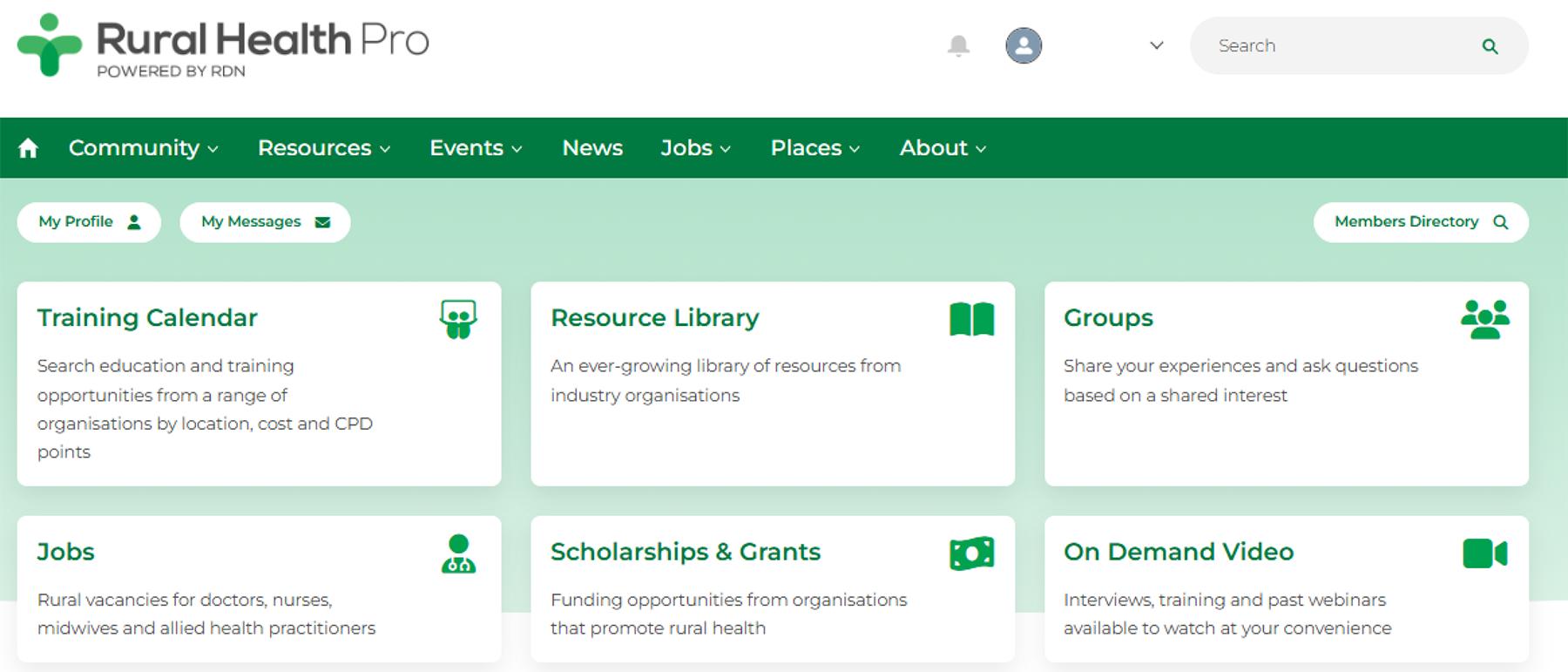The image size is (1568, 672).
Task: Open the On Demand Video heading
Action: click(x=1179, y=552)
